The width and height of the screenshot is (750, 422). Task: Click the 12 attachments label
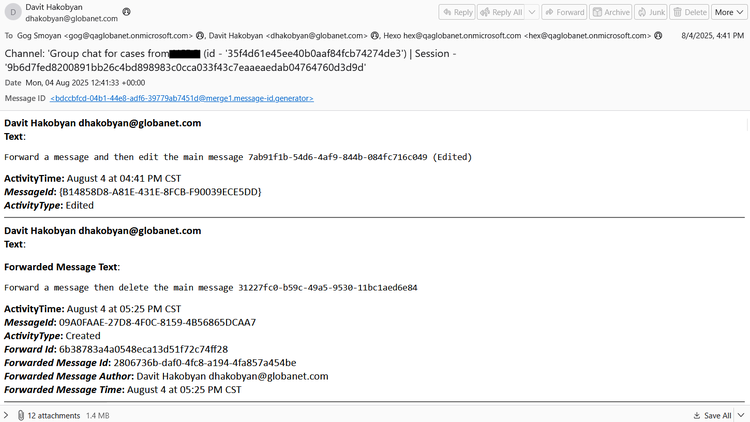pos(46,415)
